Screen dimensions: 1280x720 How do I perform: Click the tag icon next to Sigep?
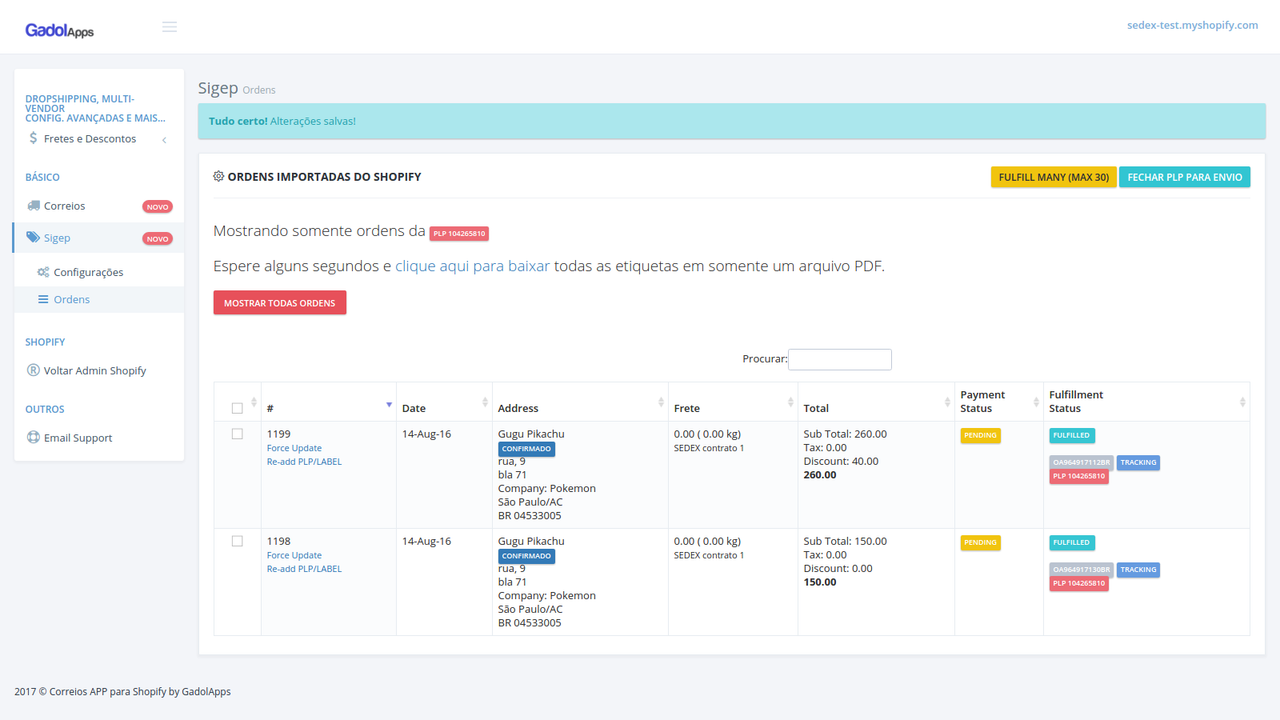(x=34, y=238)
